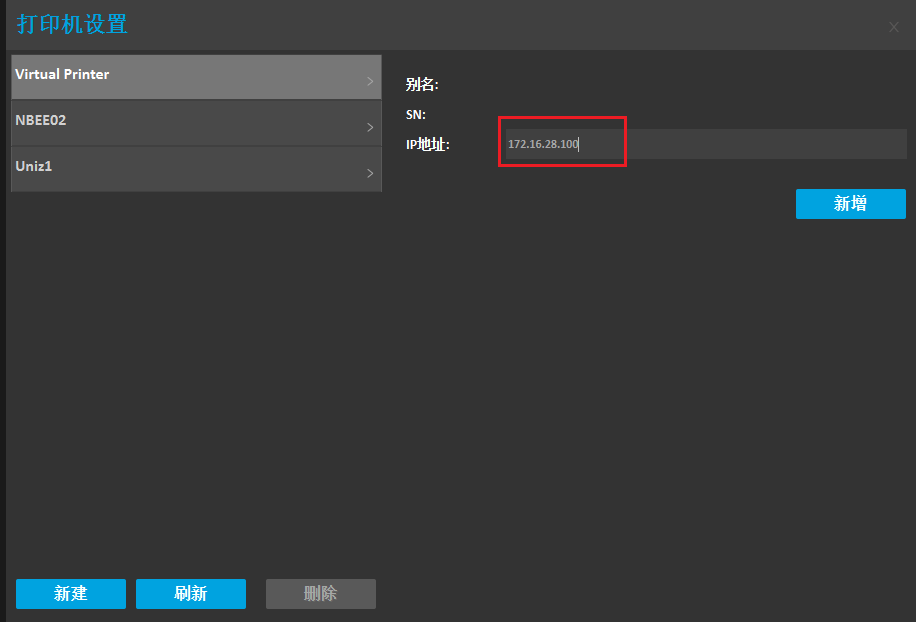Expand the Virtual Printer chevron arrow
Image resolution: width=916 pixels, height=622 pixels.
coord(370,81)
